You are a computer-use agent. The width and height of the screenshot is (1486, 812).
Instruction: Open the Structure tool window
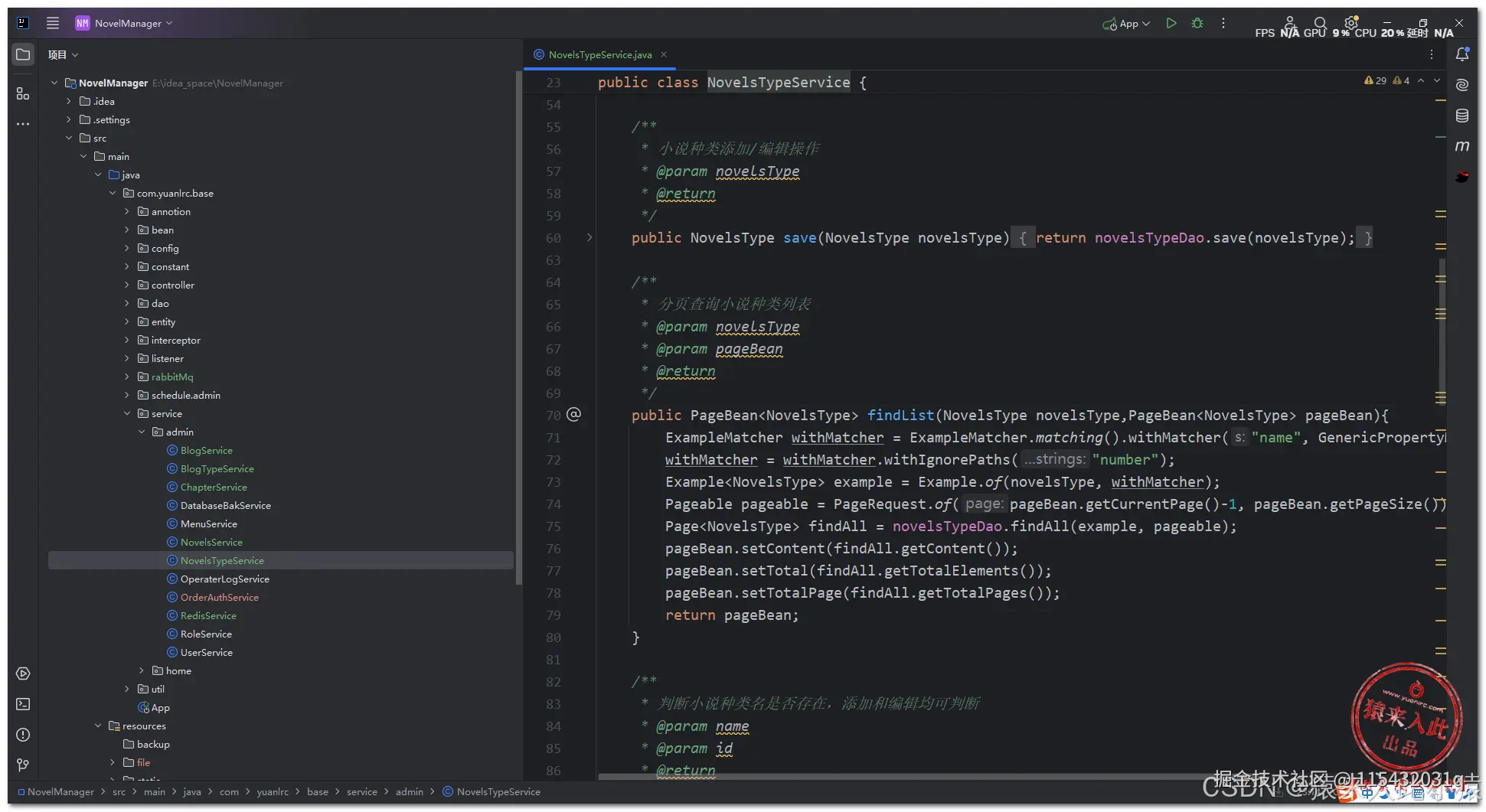pyautogui.click(x=23, y=93)
